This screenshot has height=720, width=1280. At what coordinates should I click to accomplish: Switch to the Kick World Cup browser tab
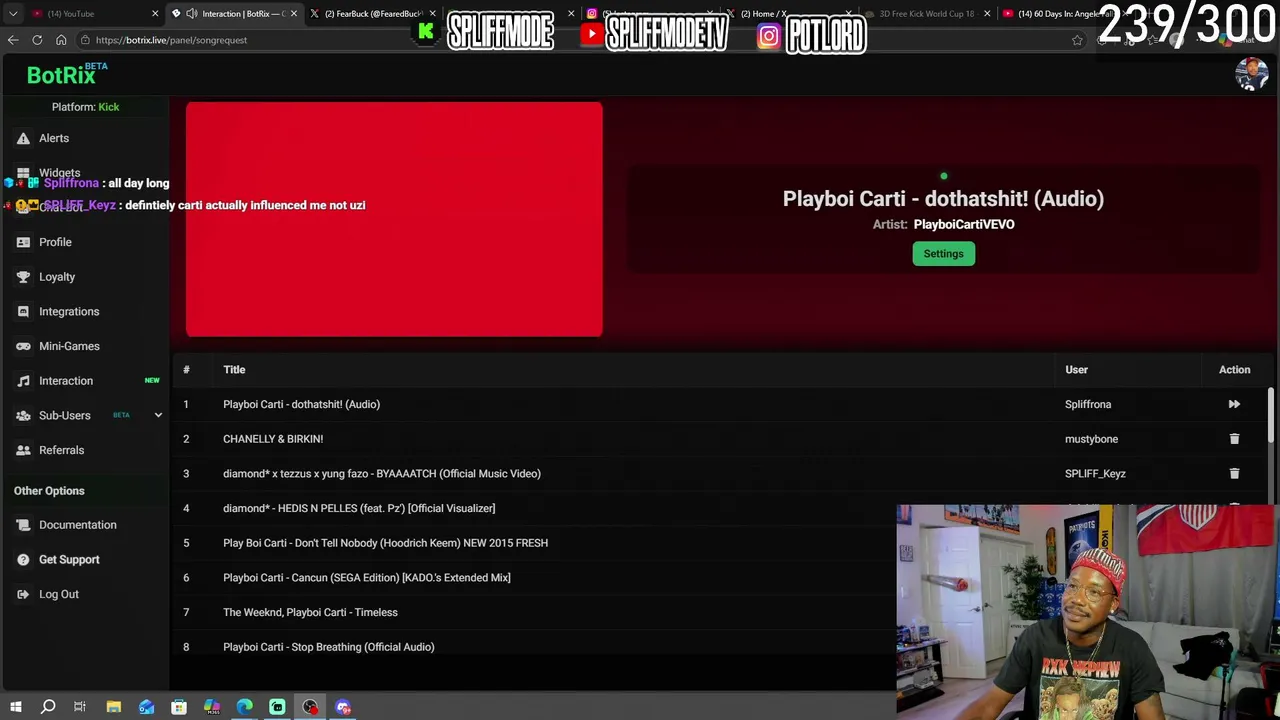pos(926,13)
